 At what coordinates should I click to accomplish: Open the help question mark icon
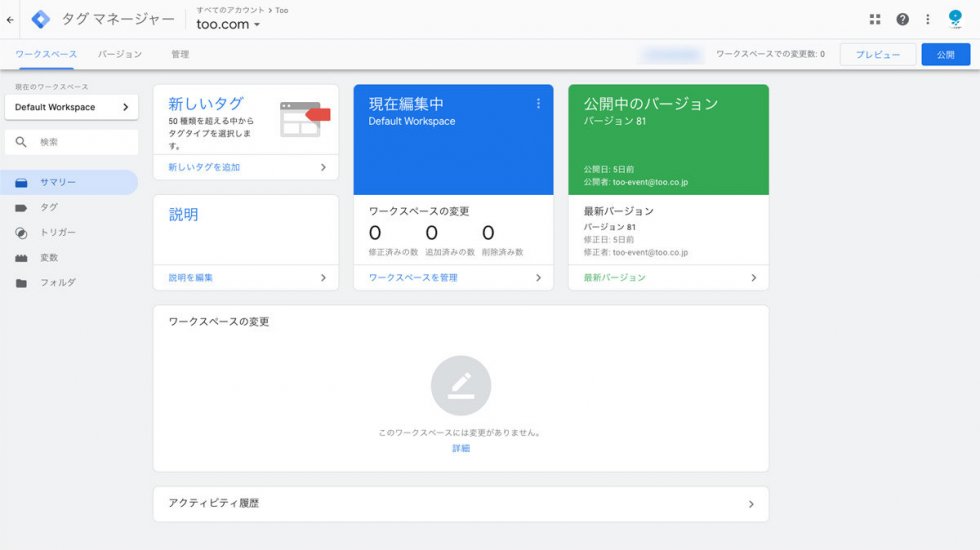[902, 19]
